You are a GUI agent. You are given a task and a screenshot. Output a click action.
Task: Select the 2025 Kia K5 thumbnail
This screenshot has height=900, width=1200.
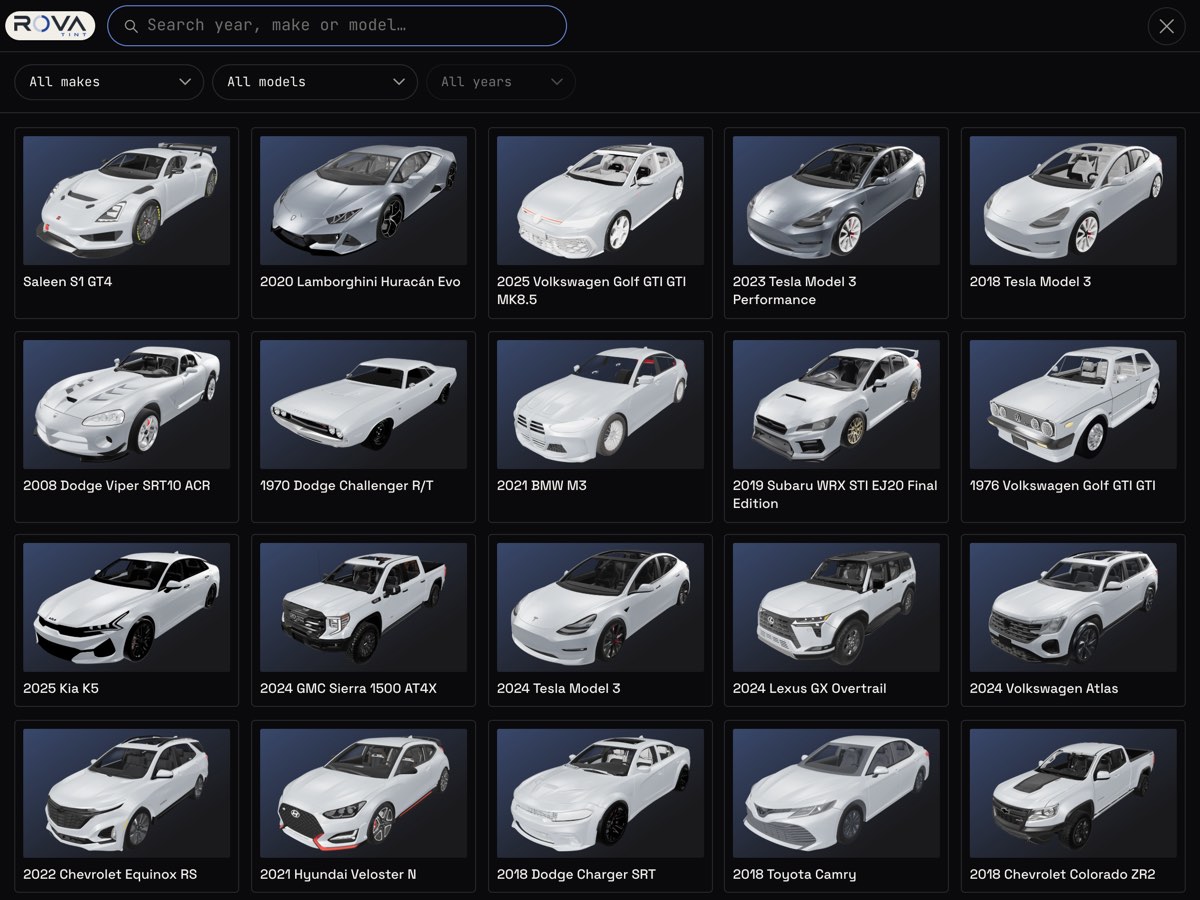point(127,607)
